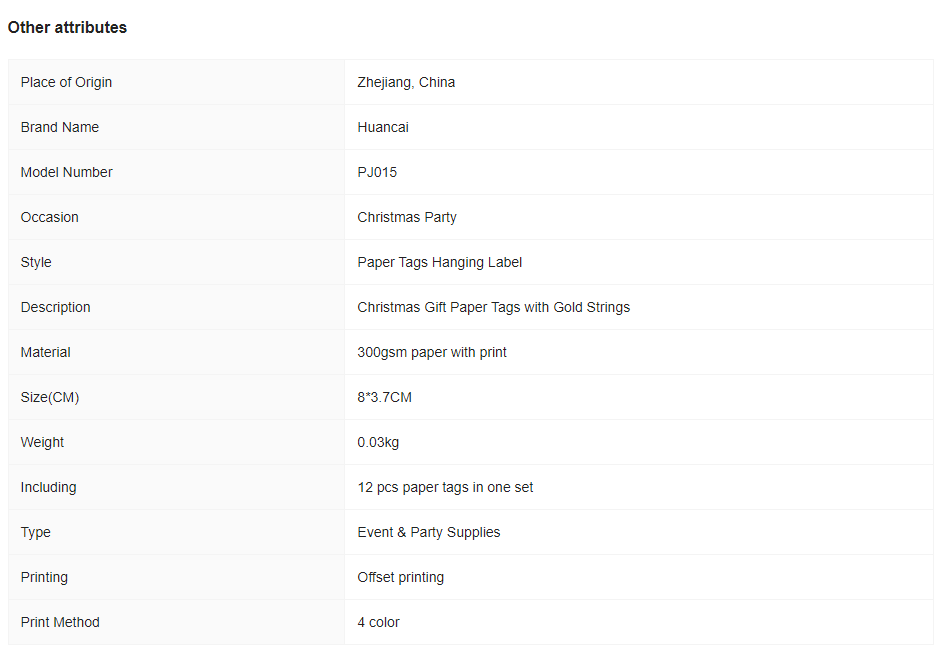Click Paper Tags Hanging Label text
Viewport: 946px width, 655px height.
pos(439,262)
